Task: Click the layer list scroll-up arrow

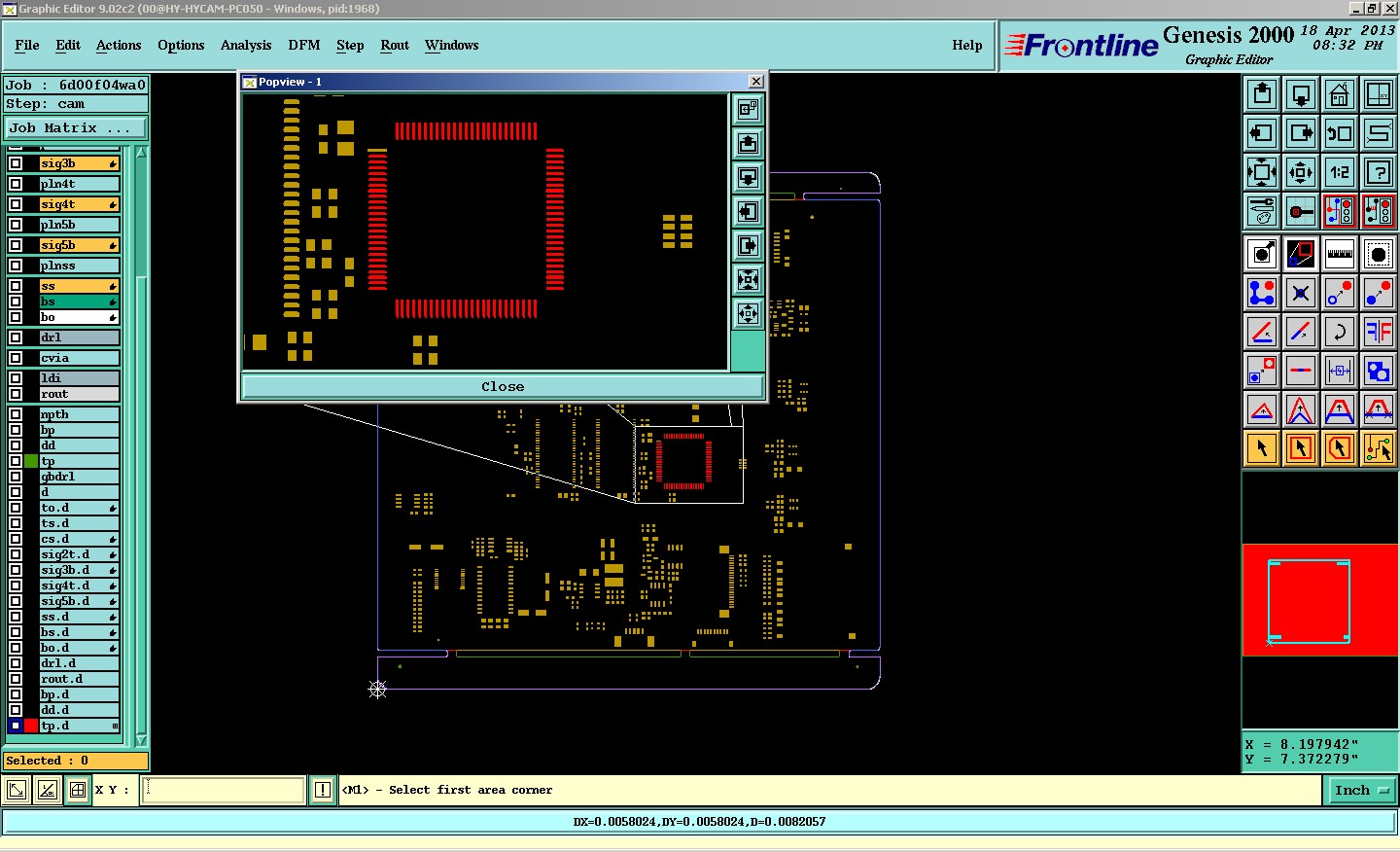Action: click(x=141, y=153)
